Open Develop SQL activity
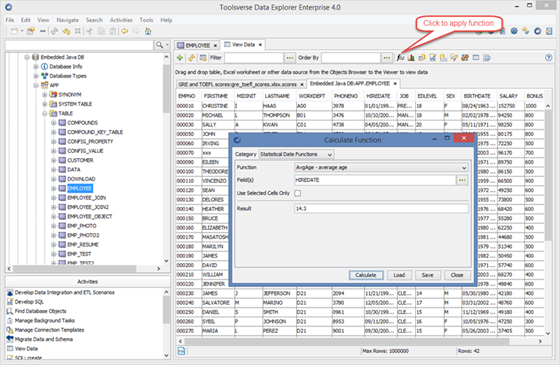The height and width of the screenshot is (365, 560). pos(29,302)
